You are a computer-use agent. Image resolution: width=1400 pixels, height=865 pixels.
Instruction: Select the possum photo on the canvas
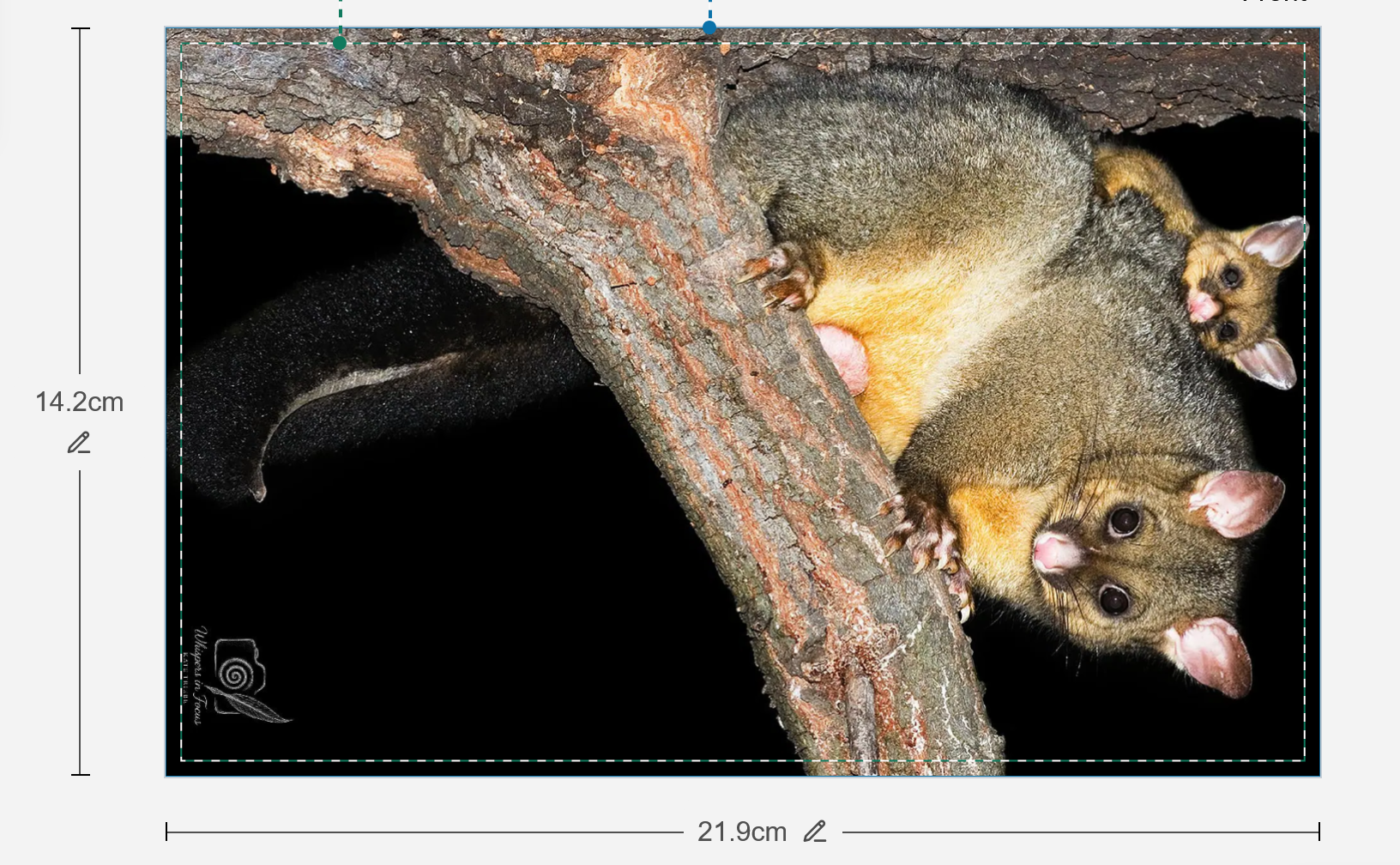pos(743,402)
